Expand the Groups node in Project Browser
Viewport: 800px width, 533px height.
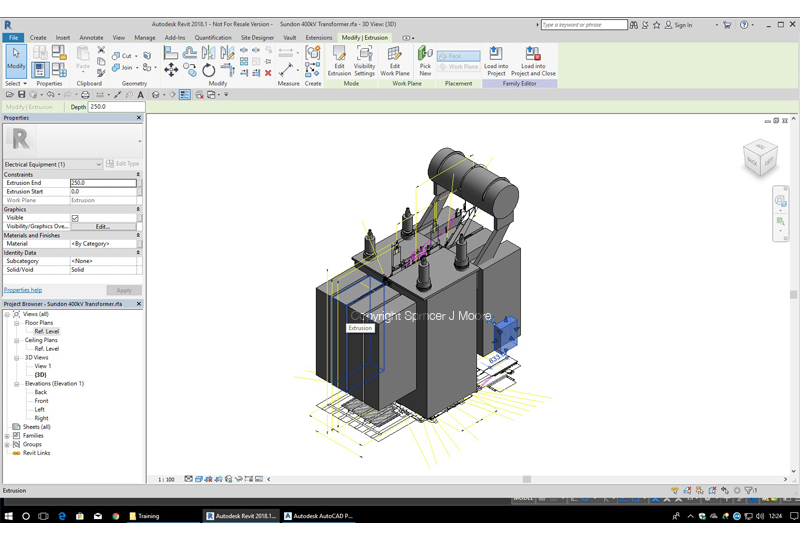pyautogui.click(x=8, y=445)
